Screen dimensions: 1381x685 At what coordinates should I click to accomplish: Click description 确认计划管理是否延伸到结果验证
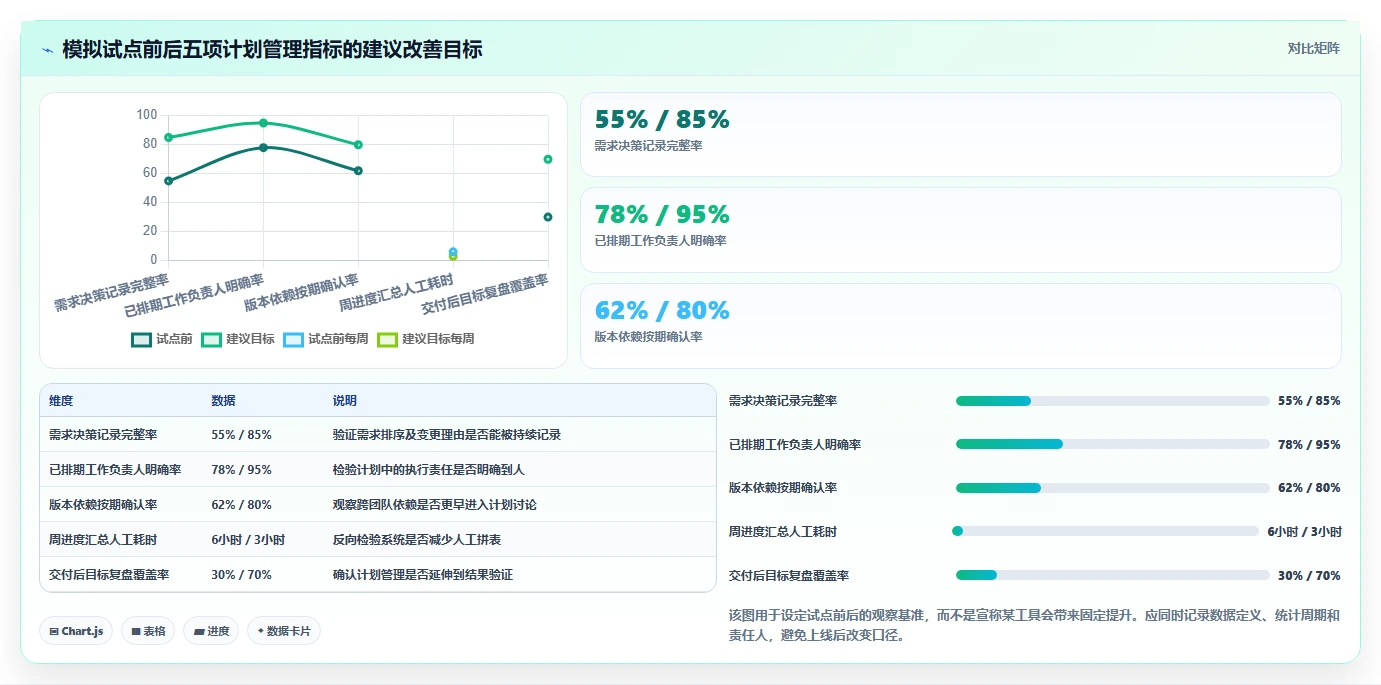click(x=423, y=575)
